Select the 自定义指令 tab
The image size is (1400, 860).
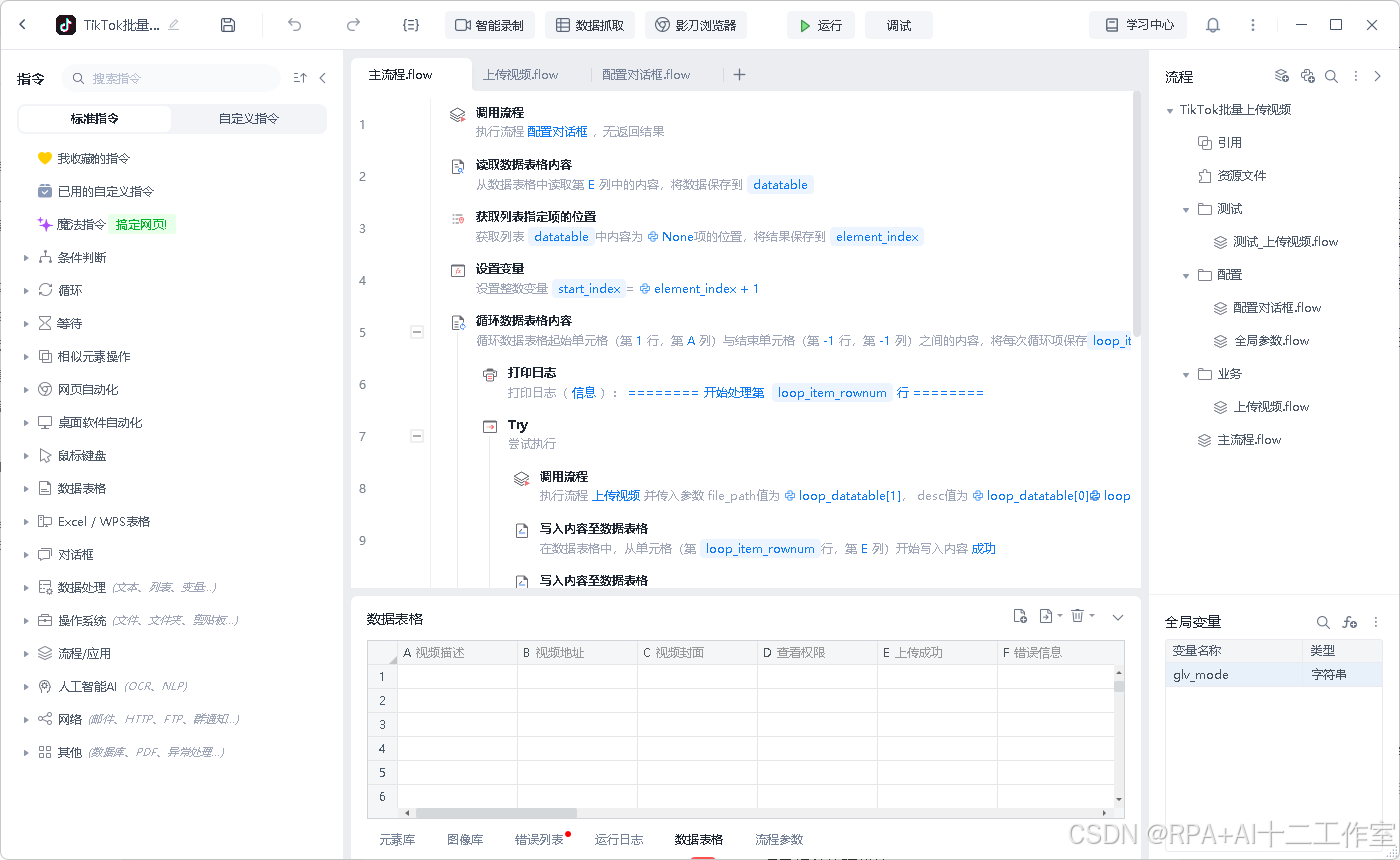pos(249,118)
